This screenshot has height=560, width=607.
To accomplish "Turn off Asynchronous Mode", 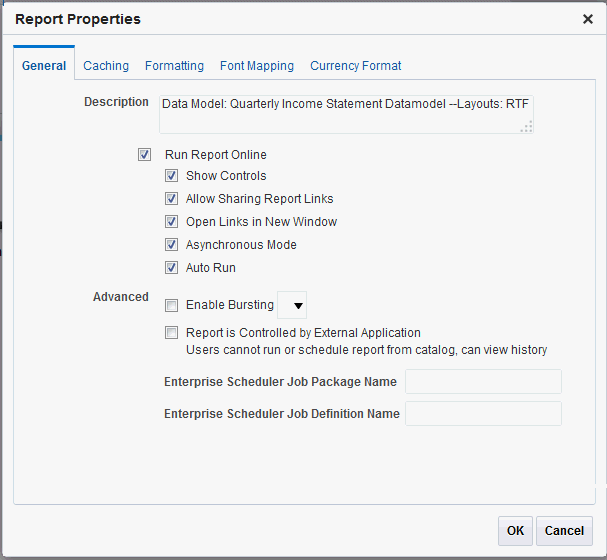I will click(x=171, y=245).
